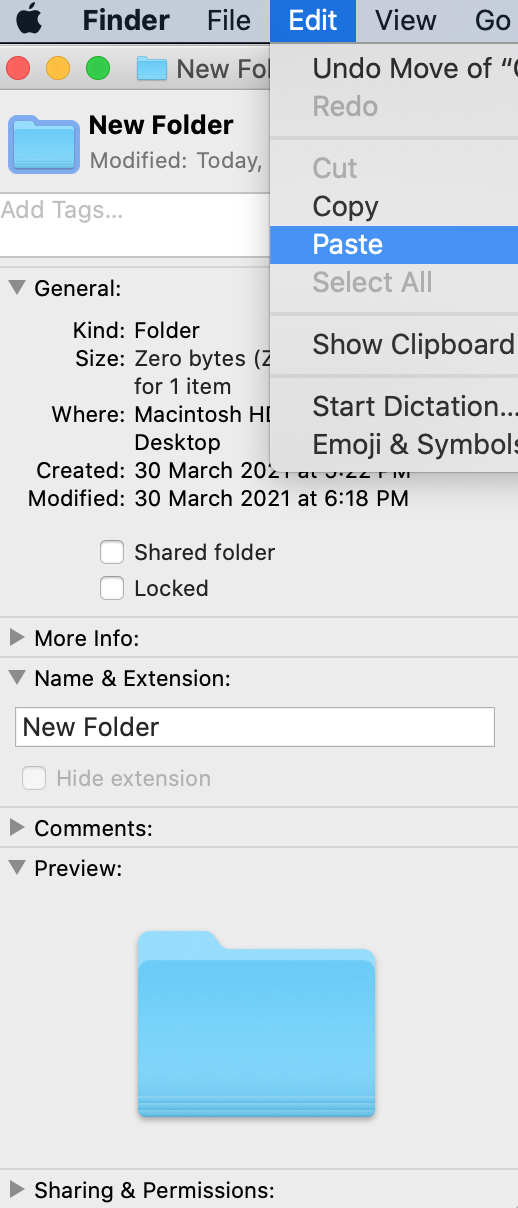
Task: Expand Sharing & Permissions section
Action: click(17, 1190)
